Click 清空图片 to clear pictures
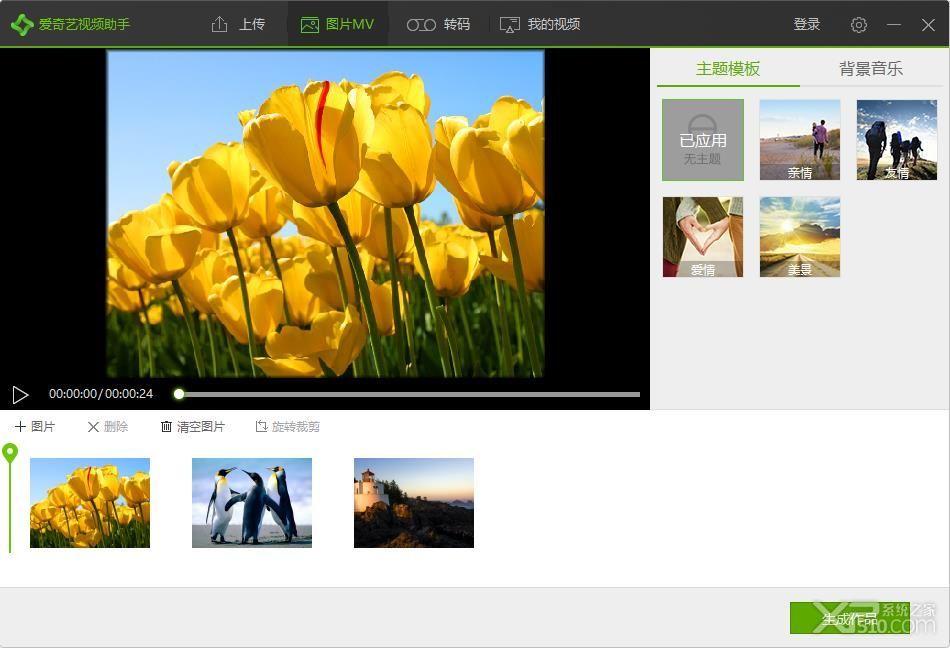This screenshot has height=648, width=950. (192, 427)
